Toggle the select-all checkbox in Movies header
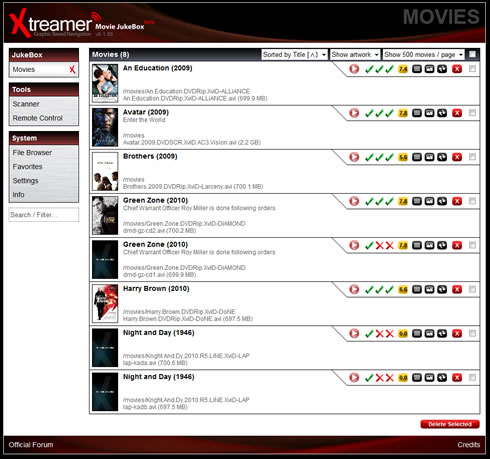This screenshot has width=490, height=459. click(472, 54)
